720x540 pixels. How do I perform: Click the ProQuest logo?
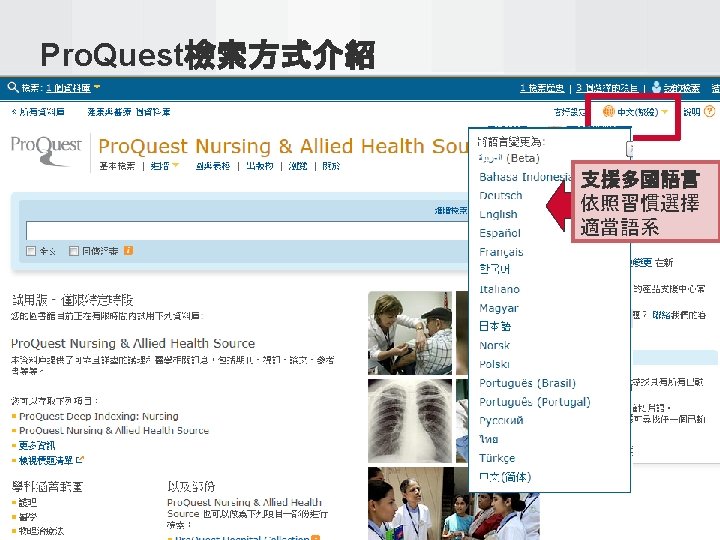(x=46, y=150)
